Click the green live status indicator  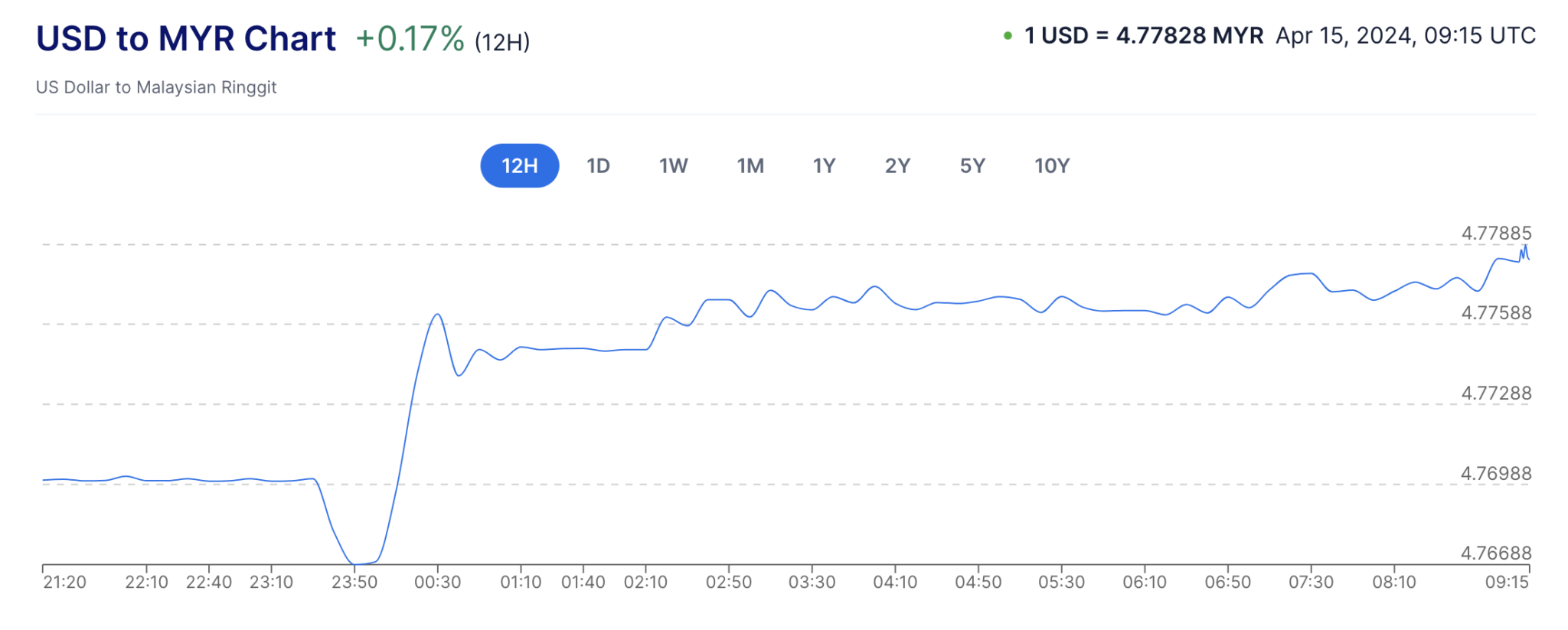click(1008, 35)
